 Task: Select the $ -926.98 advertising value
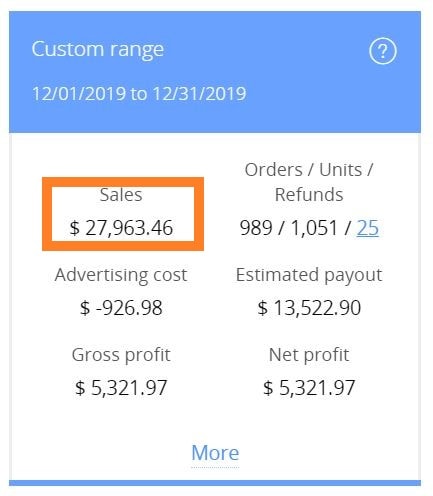click(x=121, y=308)
